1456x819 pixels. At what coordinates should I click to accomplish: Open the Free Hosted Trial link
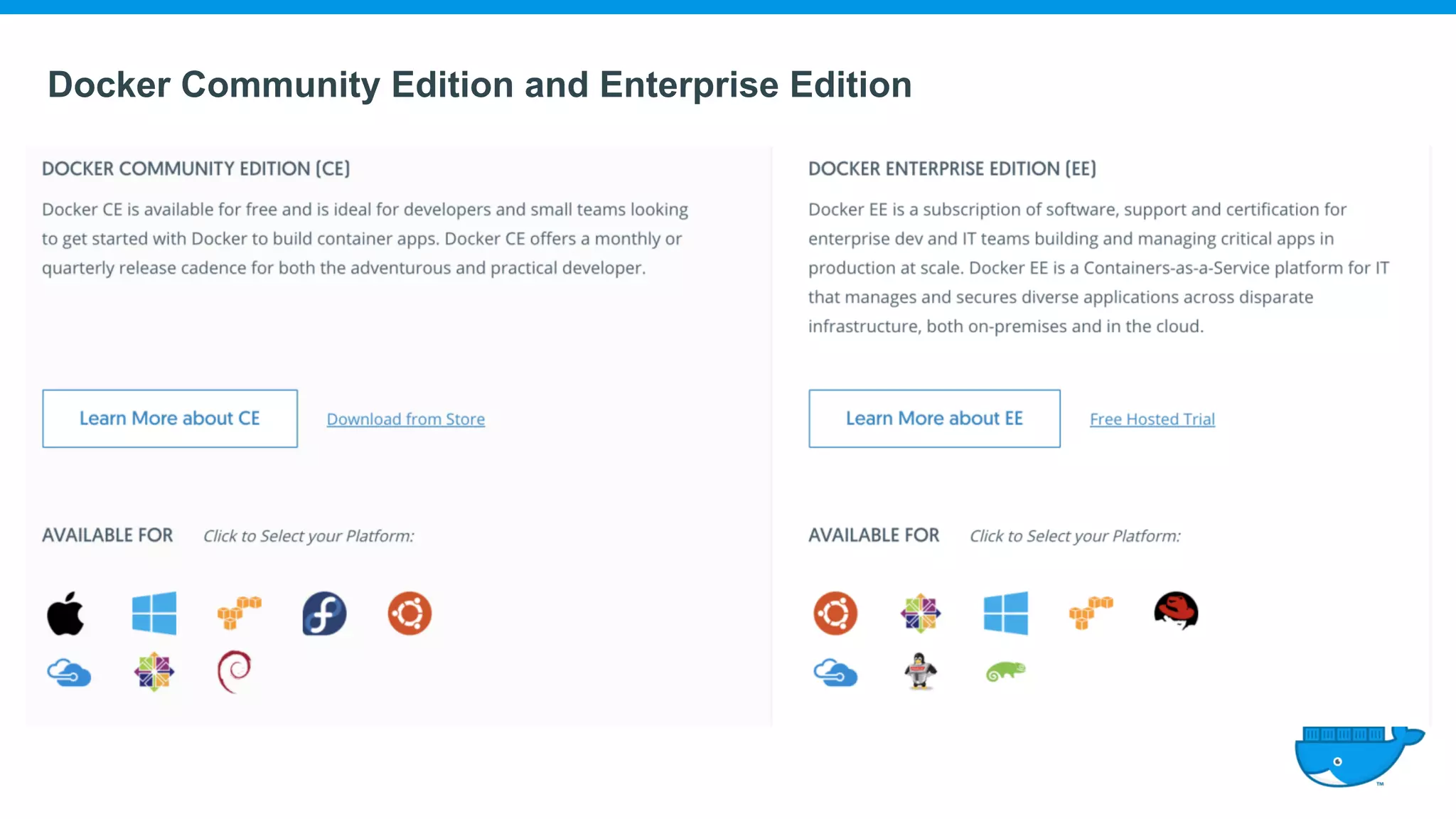(x=1152, y=419)
